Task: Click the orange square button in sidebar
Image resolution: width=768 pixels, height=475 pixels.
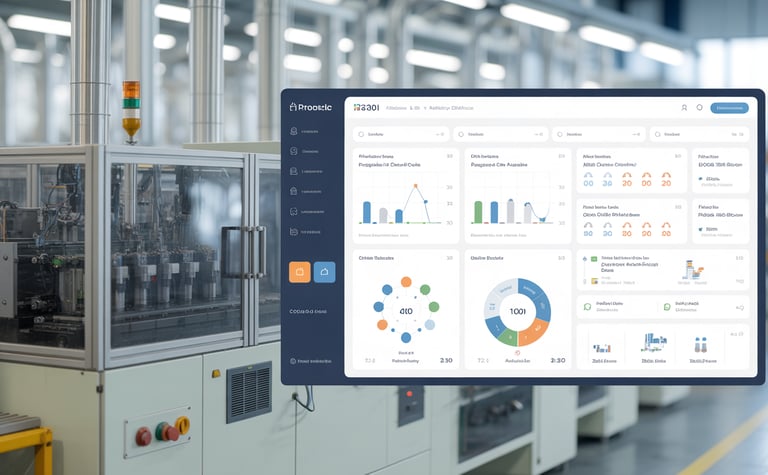Action: pos(300,272)
